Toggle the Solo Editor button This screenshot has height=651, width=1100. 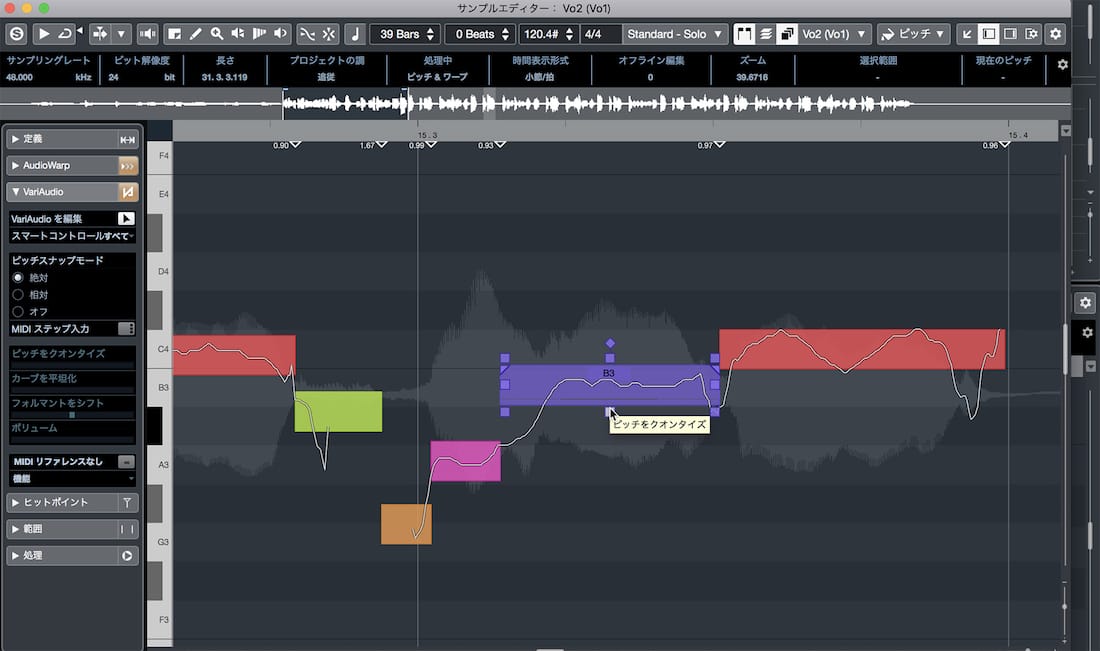click(17, 34)
